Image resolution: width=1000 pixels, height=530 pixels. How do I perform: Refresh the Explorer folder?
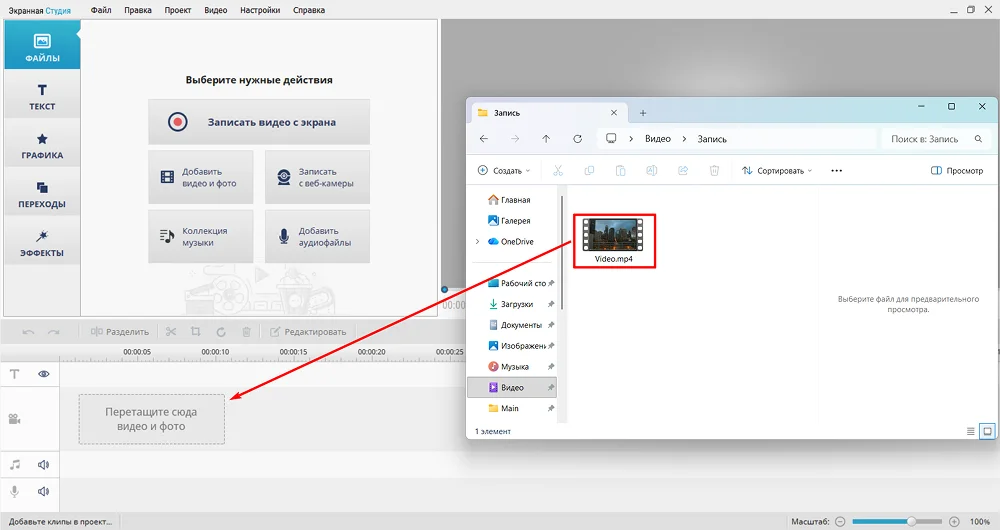coord(577,138)
